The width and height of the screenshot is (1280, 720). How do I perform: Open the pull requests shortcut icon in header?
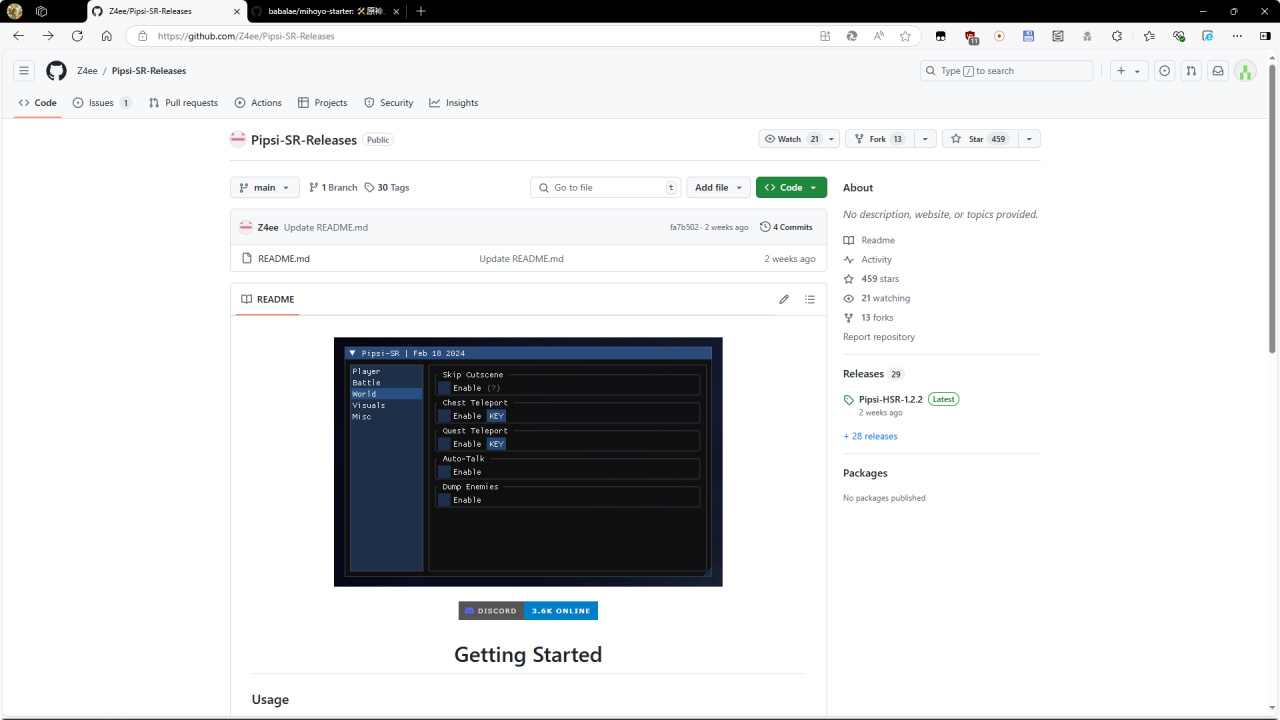pyautogui.click(x=1191, y=71)
